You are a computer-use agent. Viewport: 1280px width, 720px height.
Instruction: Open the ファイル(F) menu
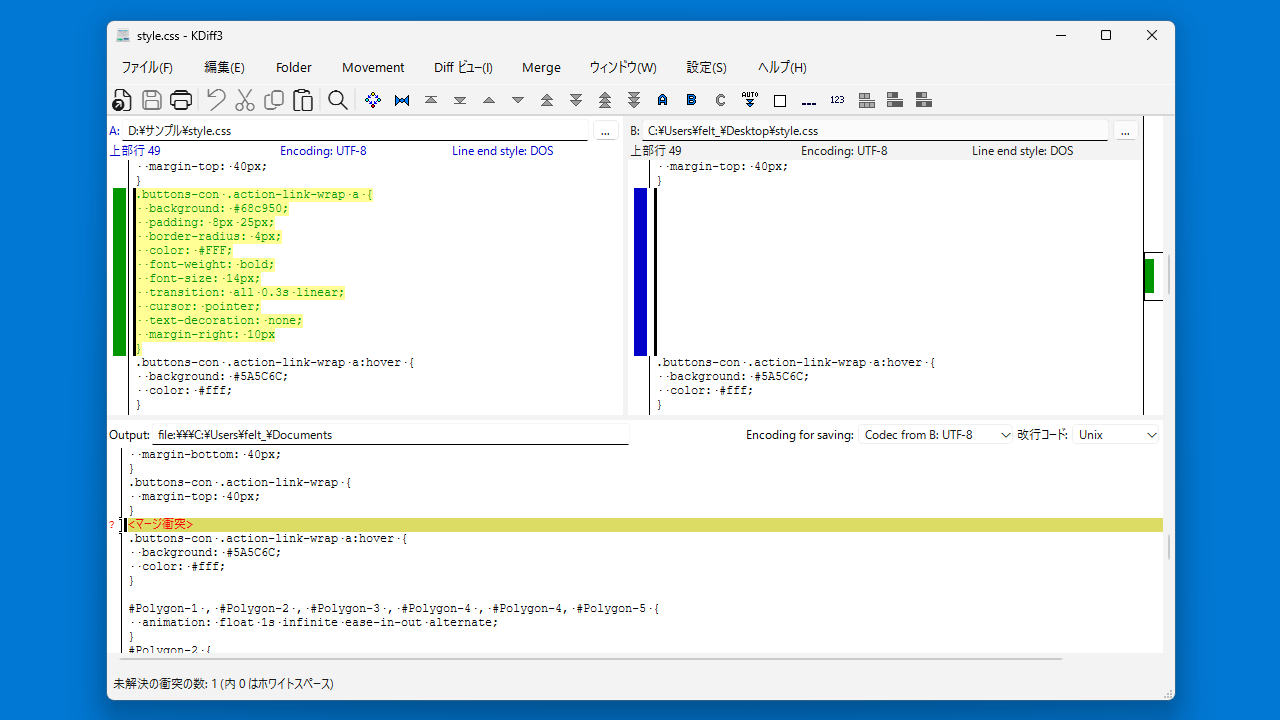coord(147,67)
